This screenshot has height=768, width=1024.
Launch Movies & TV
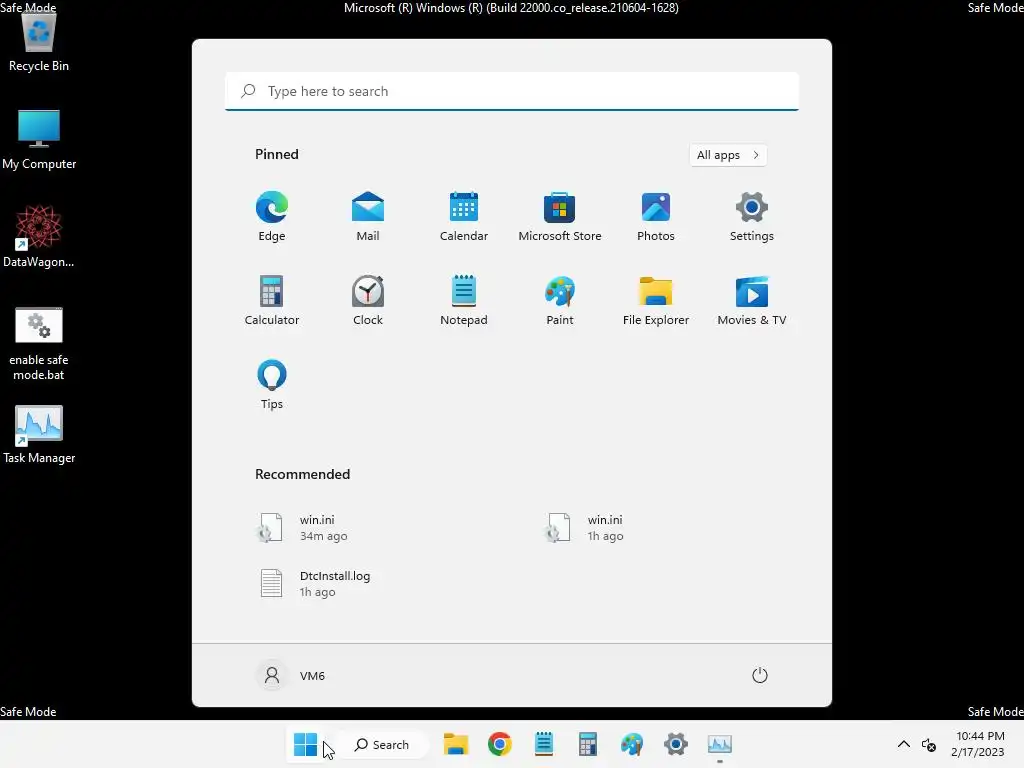click(752, 300)
